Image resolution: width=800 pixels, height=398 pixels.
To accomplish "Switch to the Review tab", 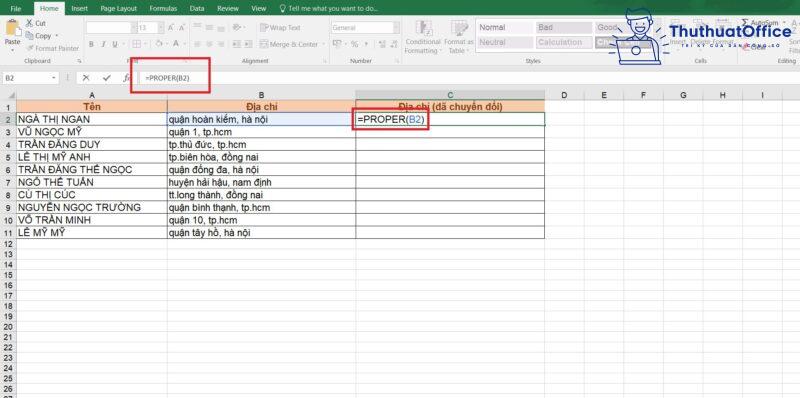I will (228, 9).
